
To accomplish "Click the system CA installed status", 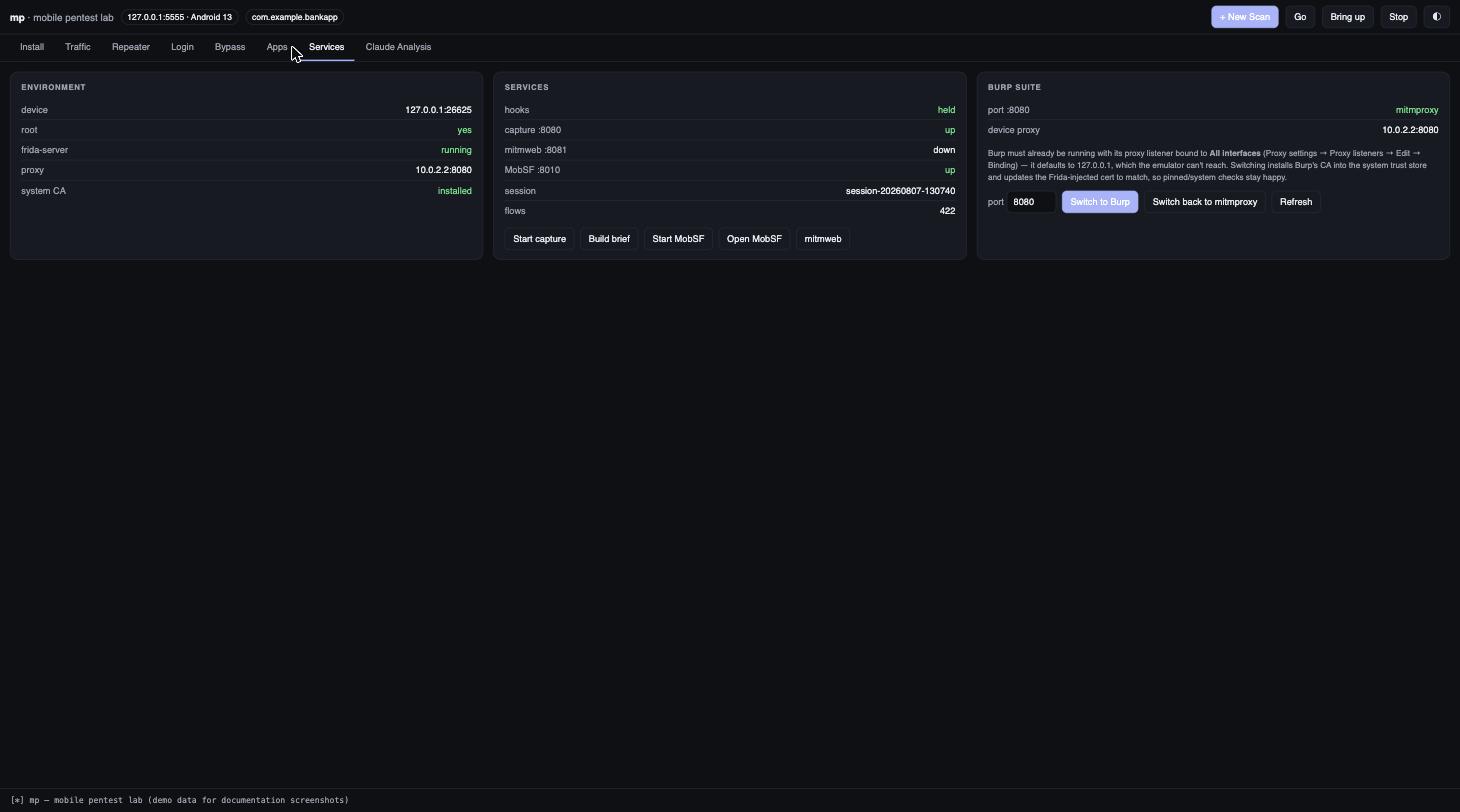I will (x=455, y=191).
